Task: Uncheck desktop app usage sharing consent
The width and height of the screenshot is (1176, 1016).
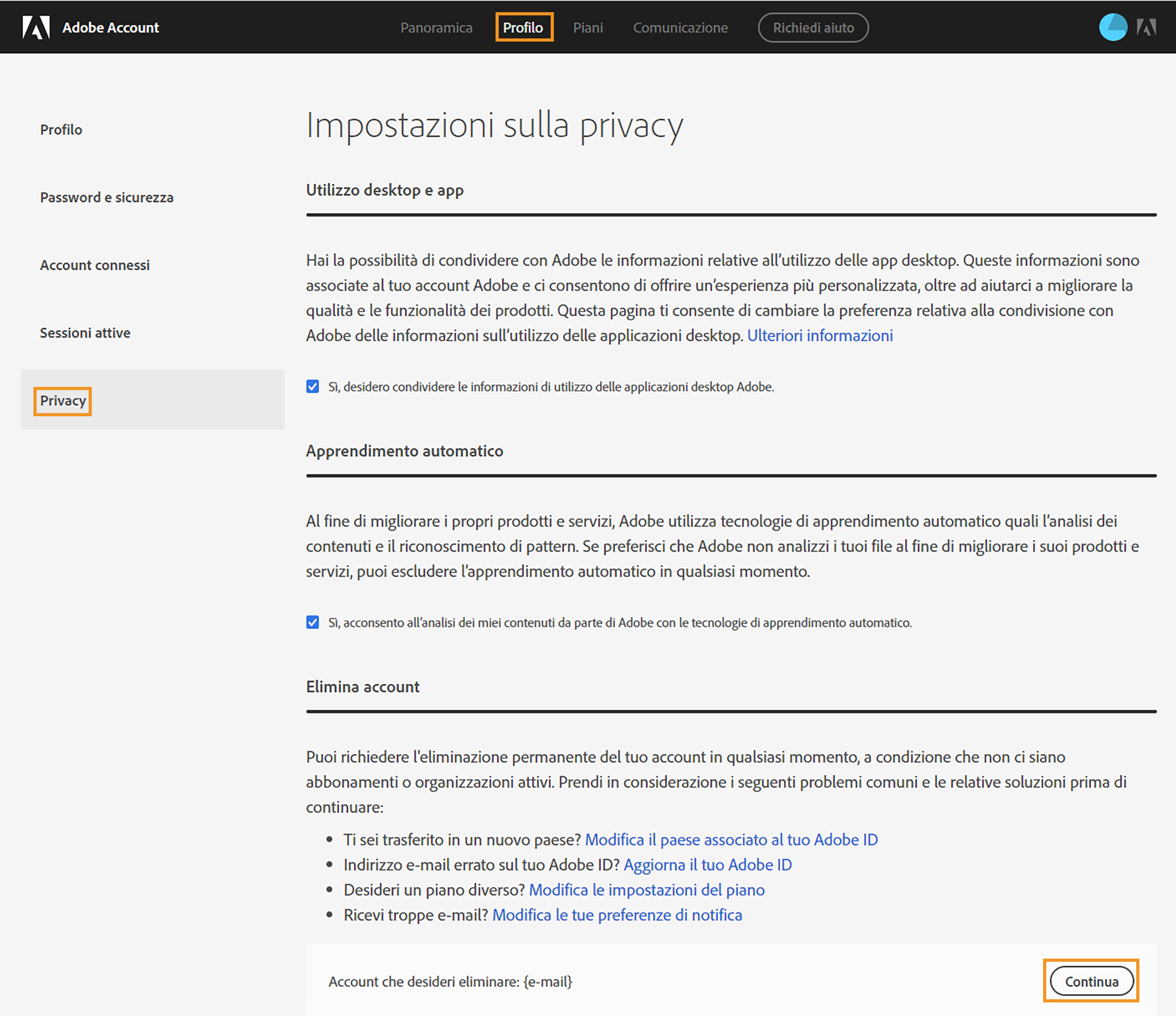Action: tap(313, 386)
